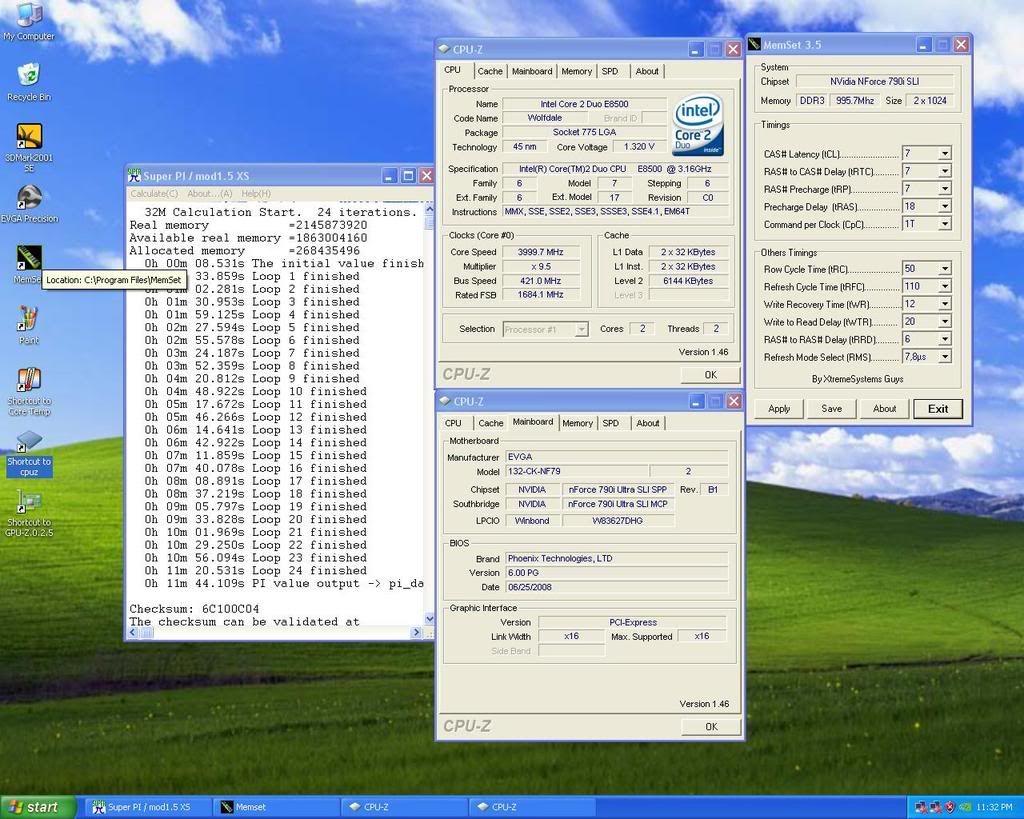The image size is (1024, 819).
Task: Click Super PI horizontal scrollbar left arrow
Action: click(x=133, y=632)
